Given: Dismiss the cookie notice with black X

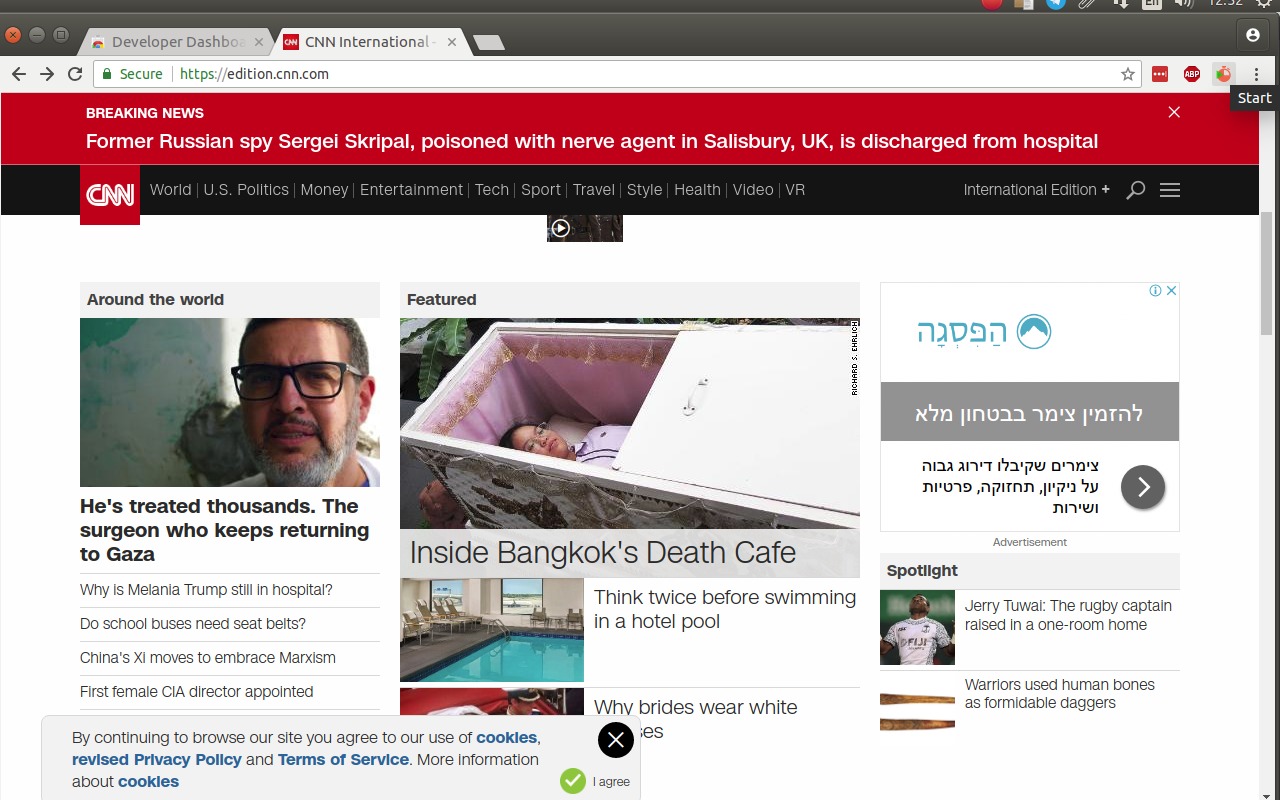Looking at the screenshot, I should [616, 740].
